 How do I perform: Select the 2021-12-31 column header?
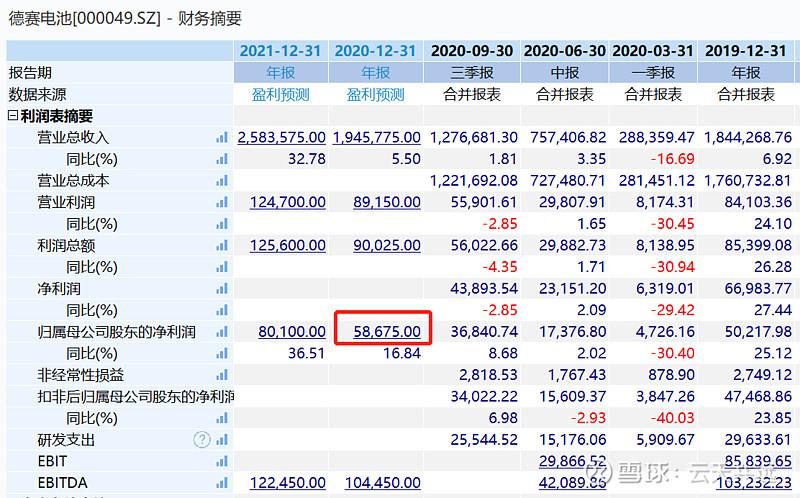point(280,51)
